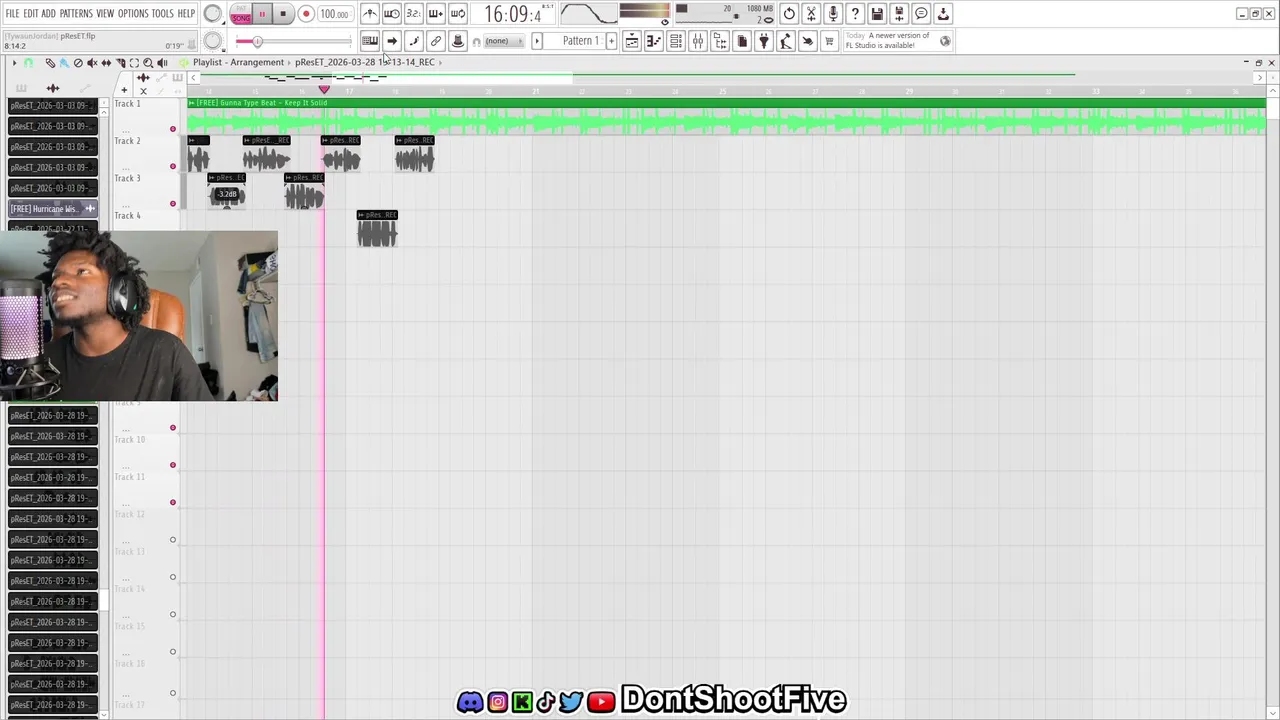Open the TOOLS menu
Image resolution: width=1280 pixels, height=720 pixels.
(x=163, y=14)
